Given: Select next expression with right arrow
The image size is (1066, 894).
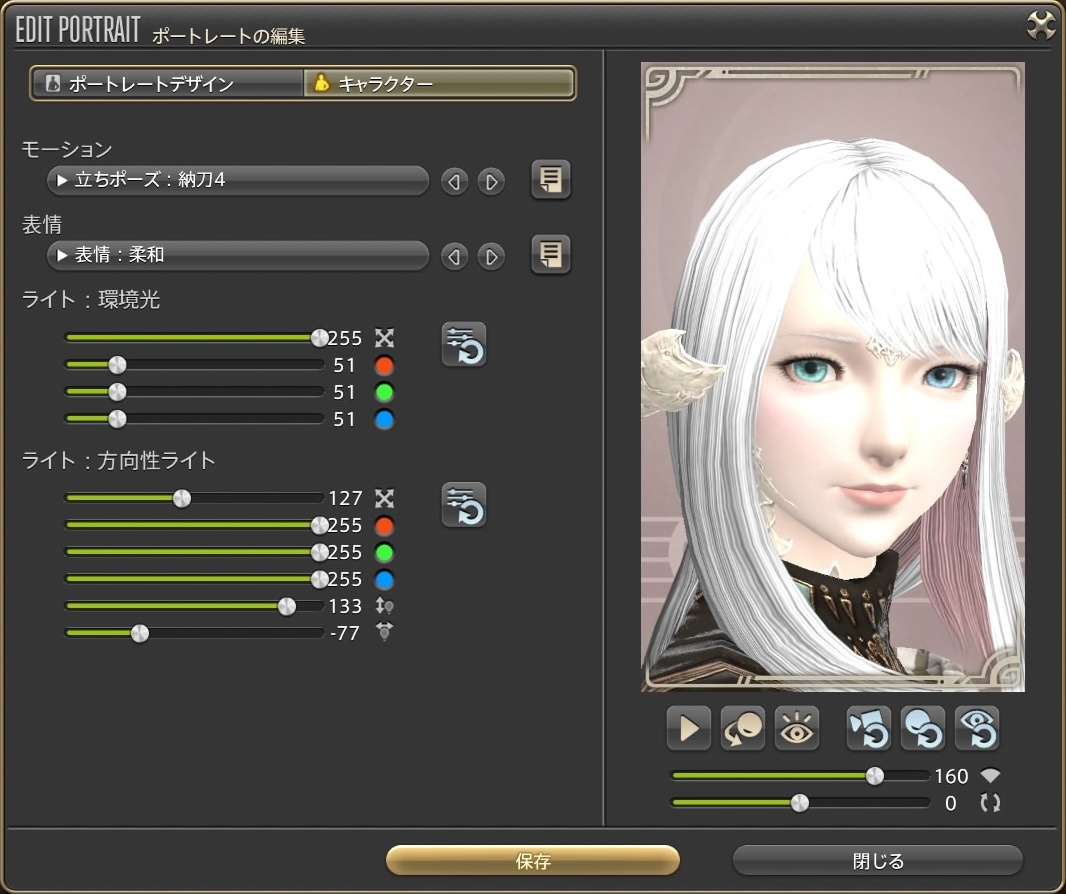Looking at the screenshot, I should click(x=490, y=257).
